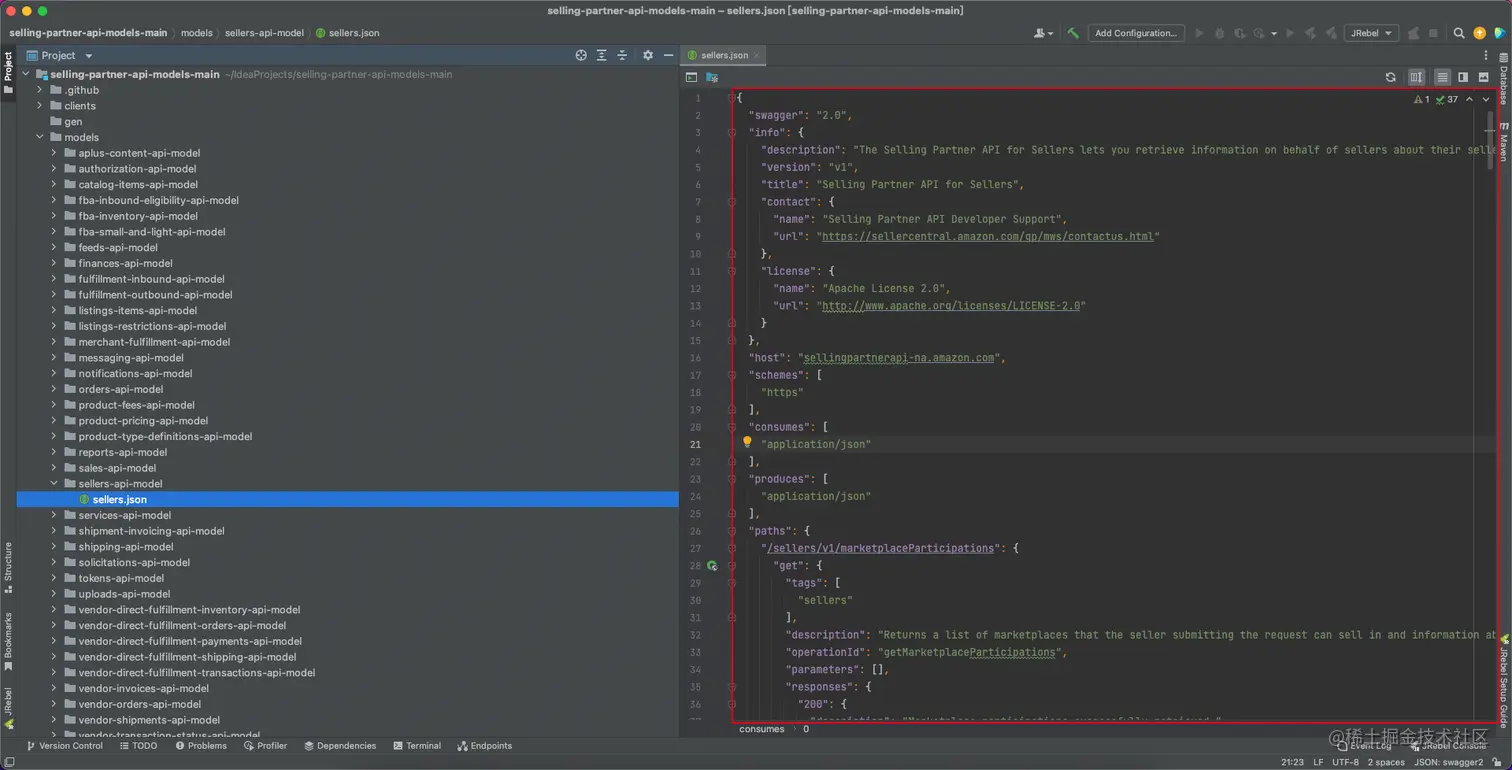Open the Endpoints tool window

[484, 746]
